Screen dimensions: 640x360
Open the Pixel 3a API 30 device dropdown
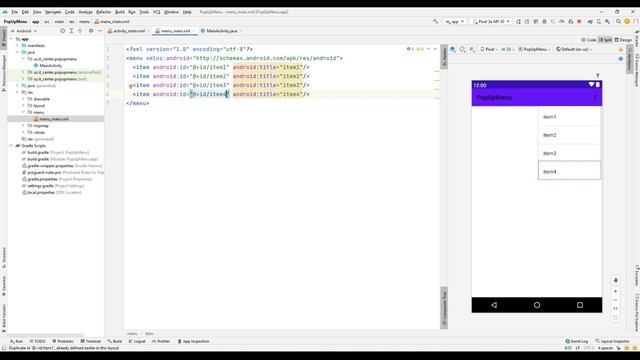[x=491, y=21]
